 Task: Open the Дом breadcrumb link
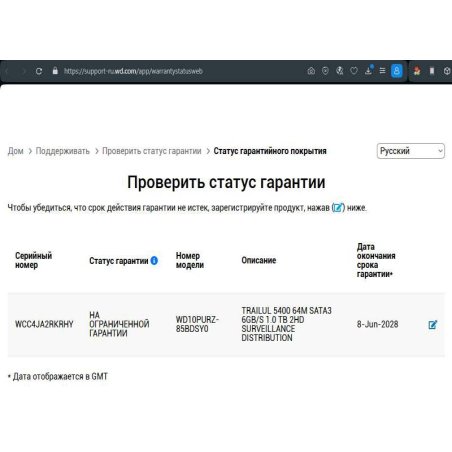click(x=15, y=151)
